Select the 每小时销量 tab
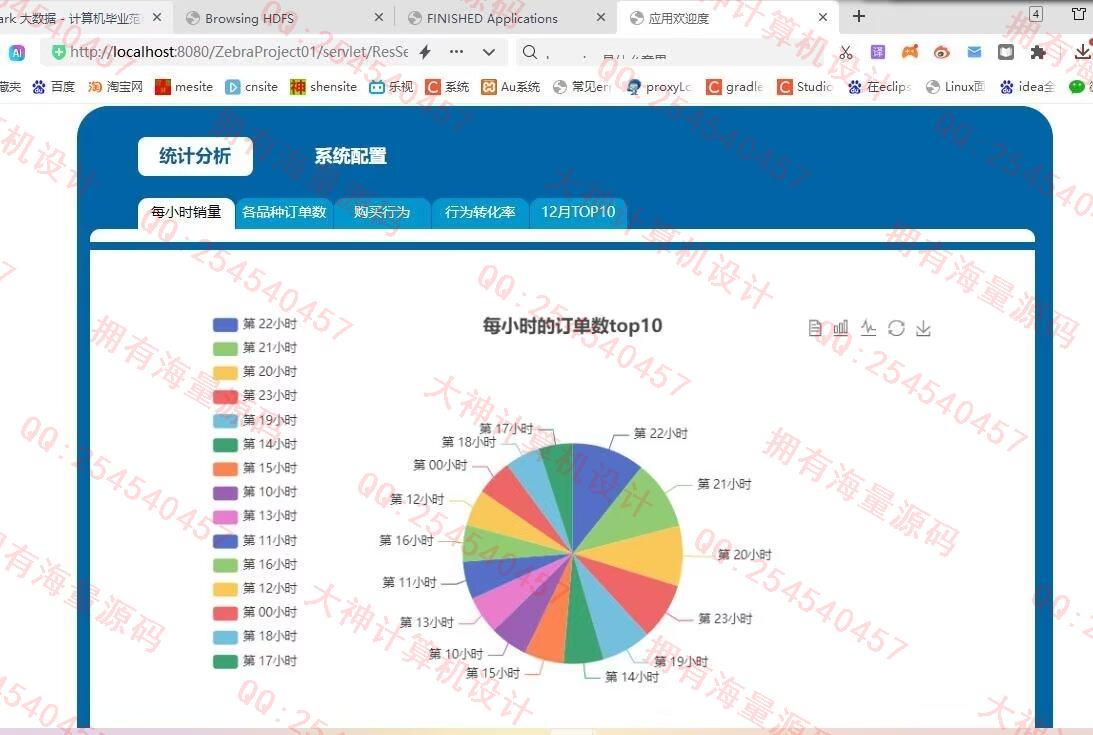The width and height of the screenshot is (1093, 735). 186,213
